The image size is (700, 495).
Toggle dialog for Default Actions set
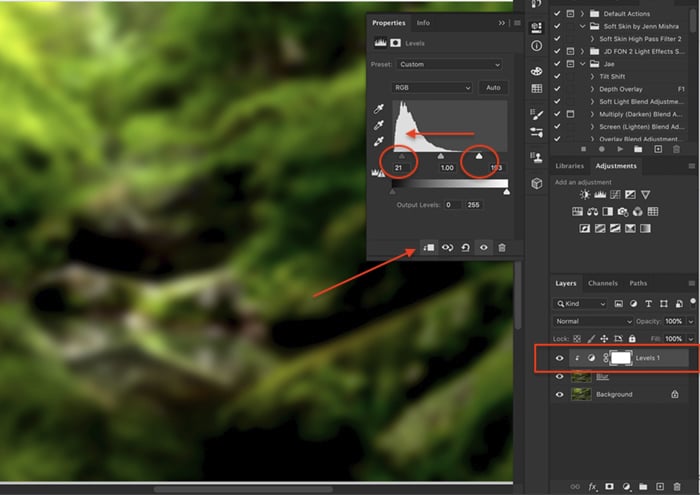click(570, 13)
